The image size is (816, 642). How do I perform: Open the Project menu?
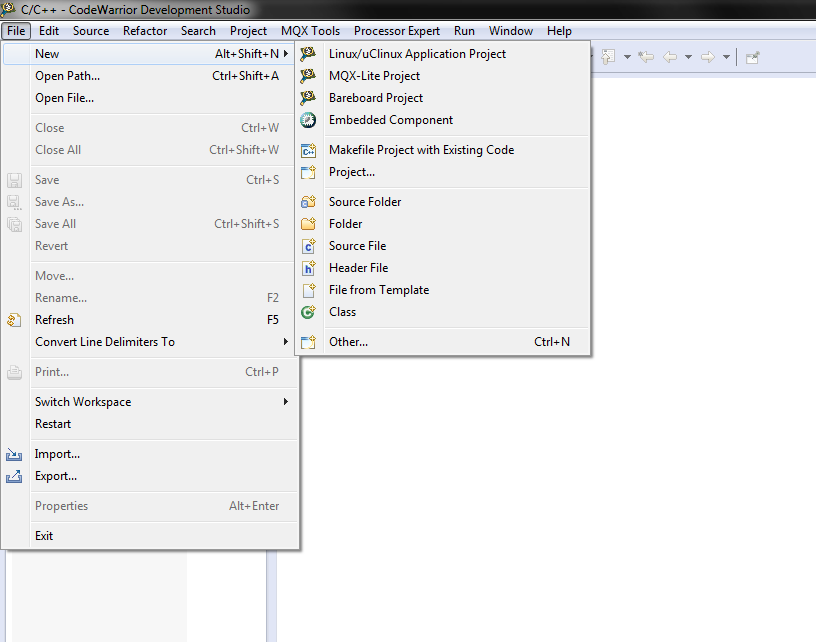[248, 31]
